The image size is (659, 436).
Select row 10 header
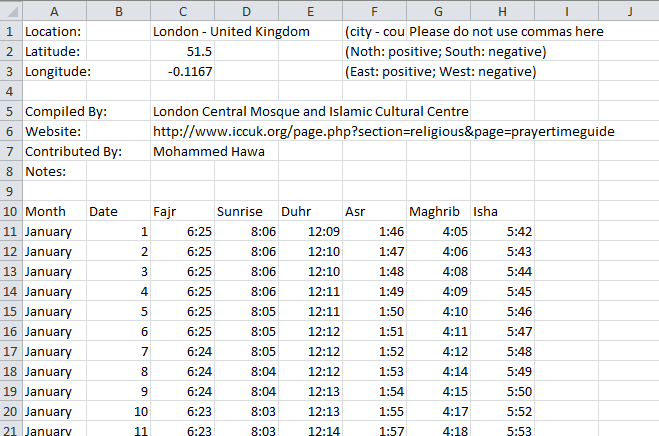click(11, 211)
